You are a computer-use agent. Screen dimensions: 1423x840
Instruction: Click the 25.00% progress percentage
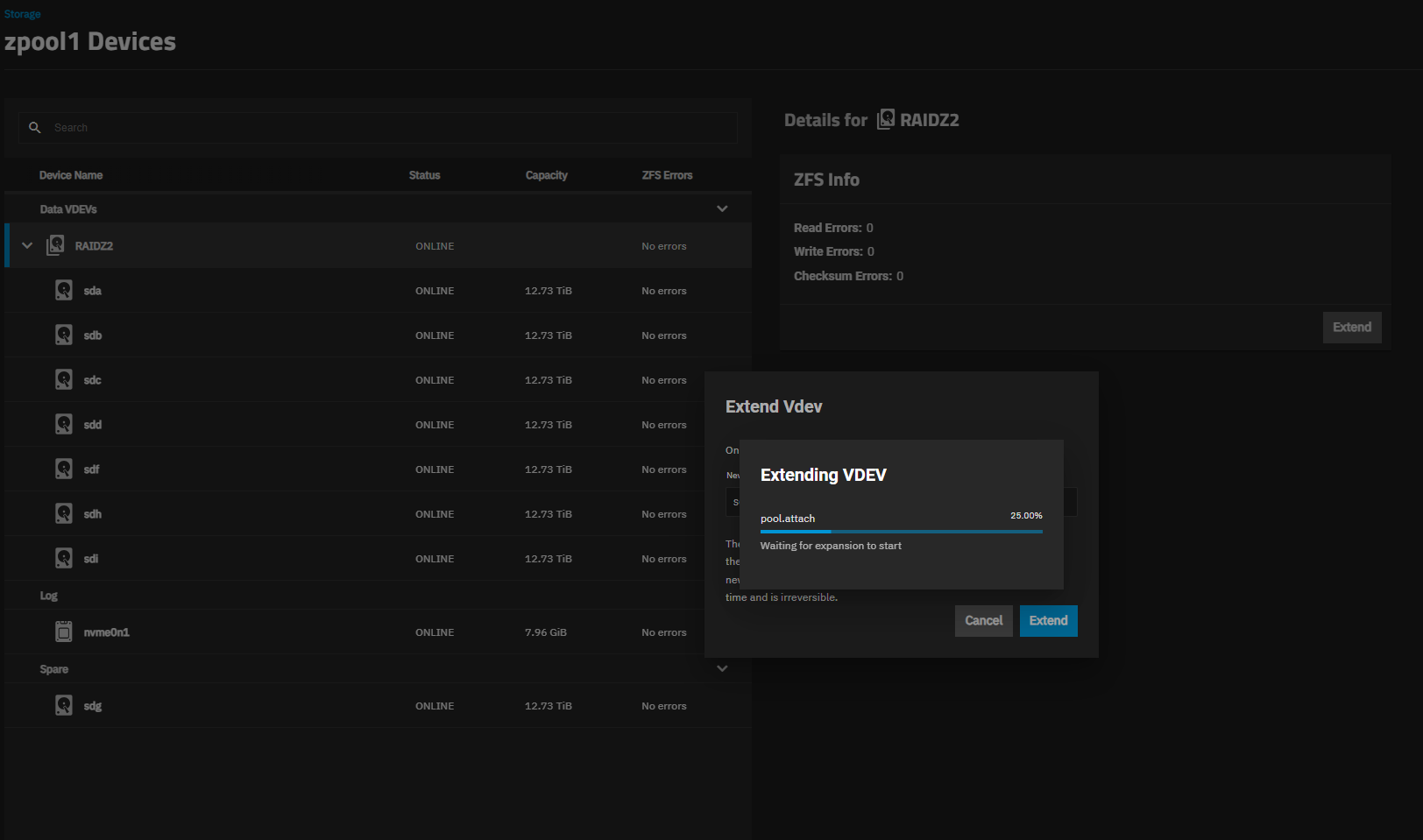pyautogui.click(x=1026, y=516)
